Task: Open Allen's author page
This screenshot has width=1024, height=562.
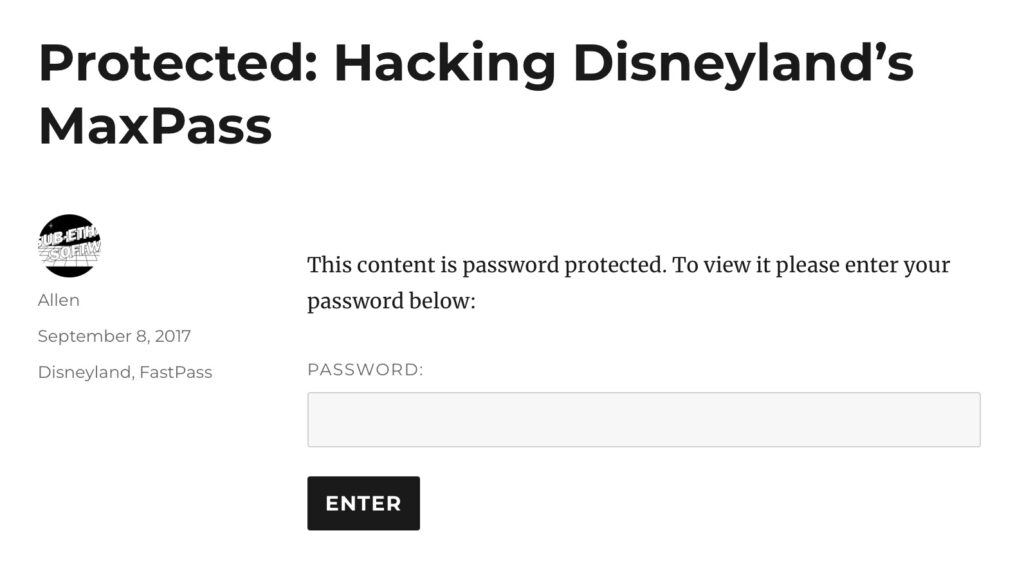Action: tap(58, 300)
